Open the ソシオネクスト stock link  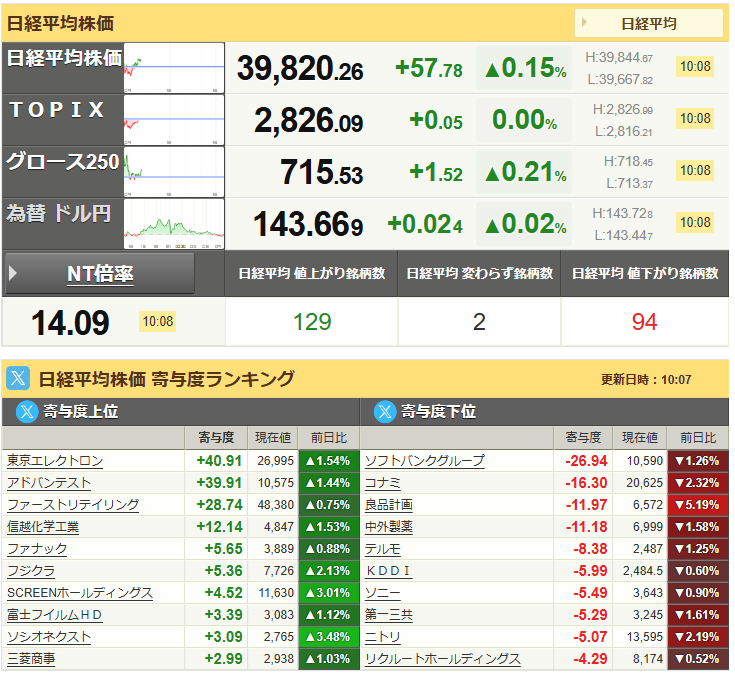[x=49, y=637]
